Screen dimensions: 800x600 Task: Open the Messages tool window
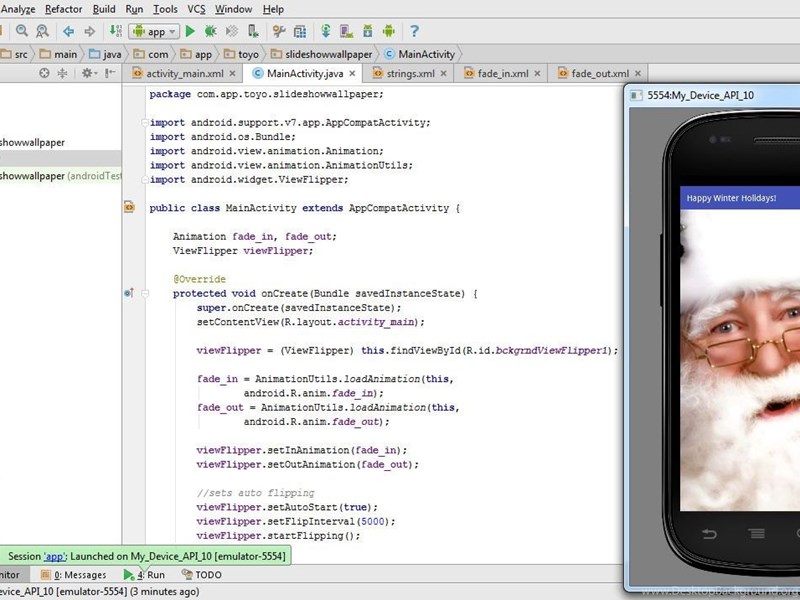pos(79,575)
